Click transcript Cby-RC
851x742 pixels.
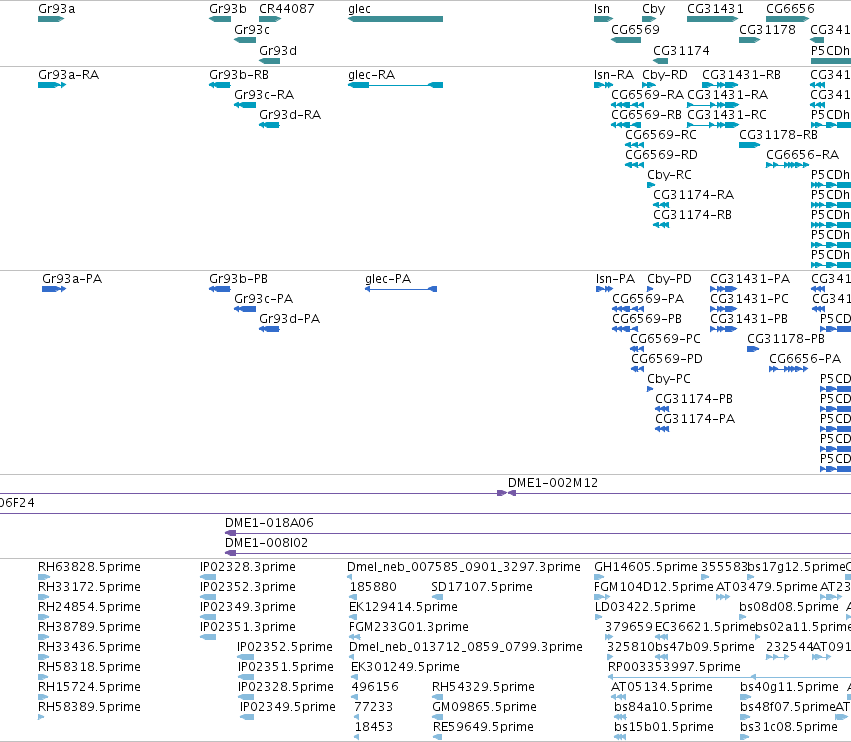pos(669,175)
